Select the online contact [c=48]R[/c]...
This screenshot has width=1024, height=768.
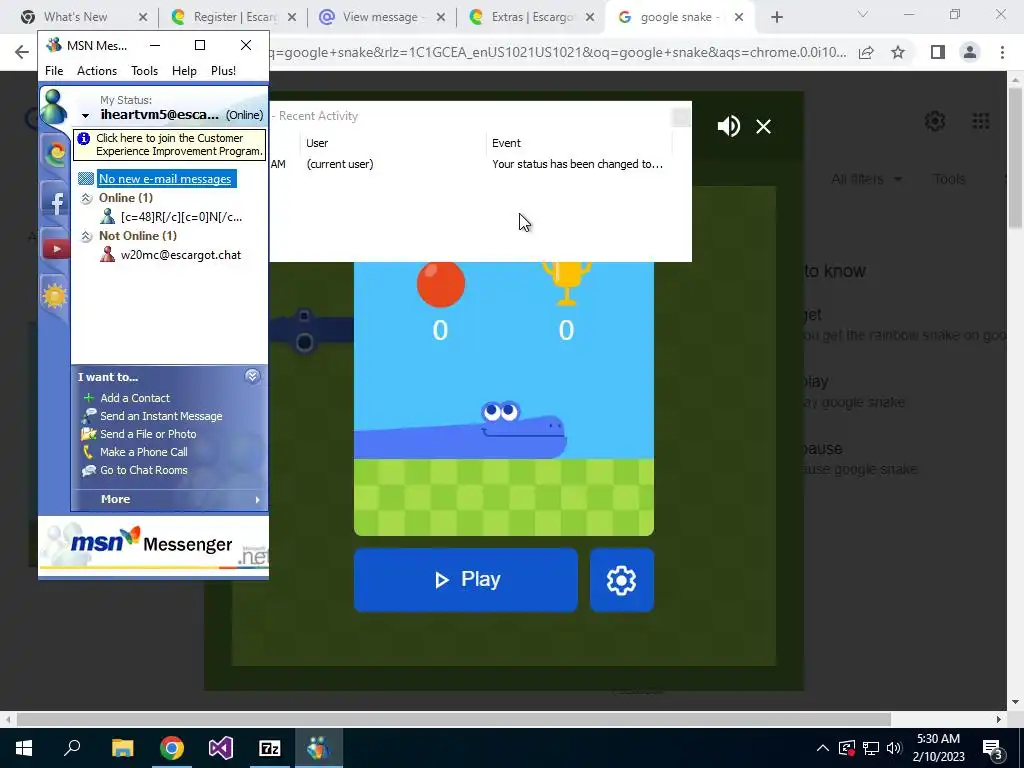click(182, 217)
